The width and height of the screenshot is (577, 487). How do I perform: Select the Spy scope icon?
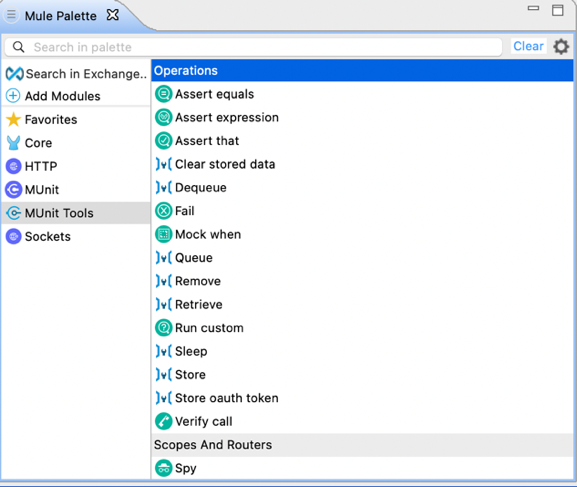[x=163, y=468]
